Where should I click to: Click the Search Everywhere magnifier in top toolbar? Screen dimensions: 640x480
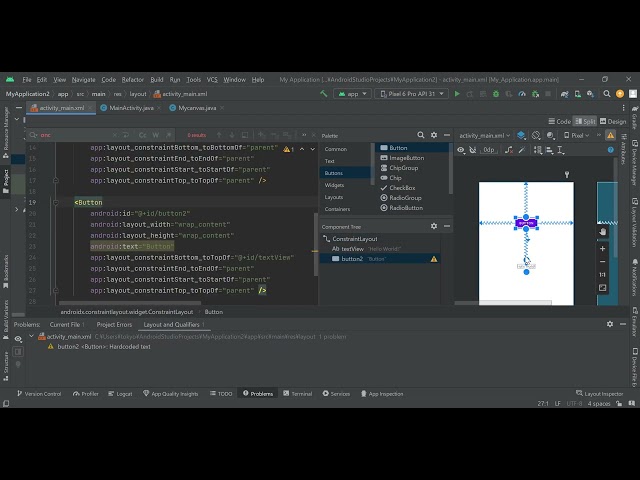pos(607,94)
